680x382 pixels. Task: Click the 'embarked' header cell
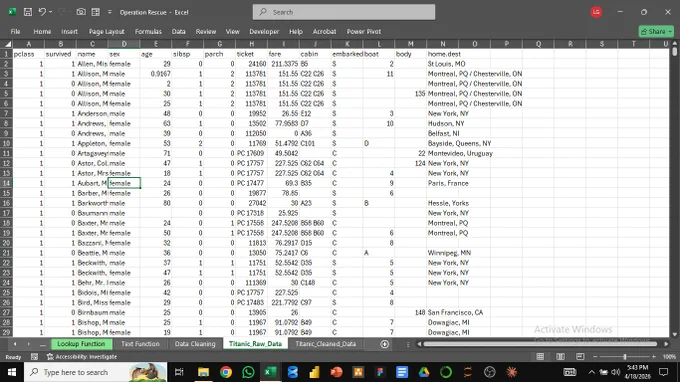tap(347, 54)
